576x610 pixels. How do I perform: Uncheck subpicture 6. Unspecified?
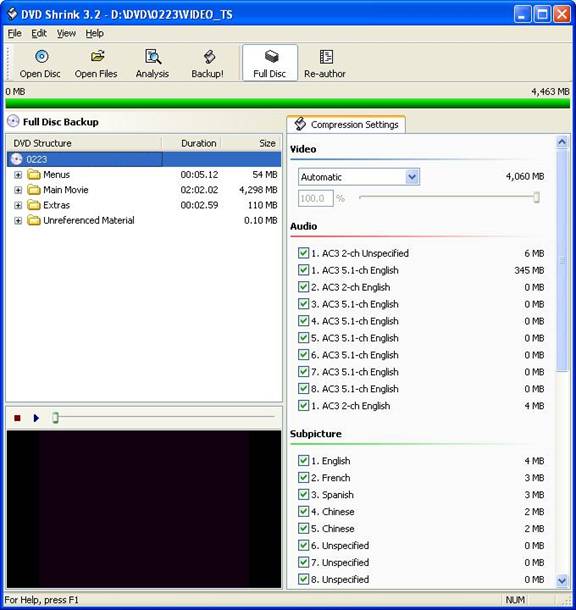click(303, 545)
